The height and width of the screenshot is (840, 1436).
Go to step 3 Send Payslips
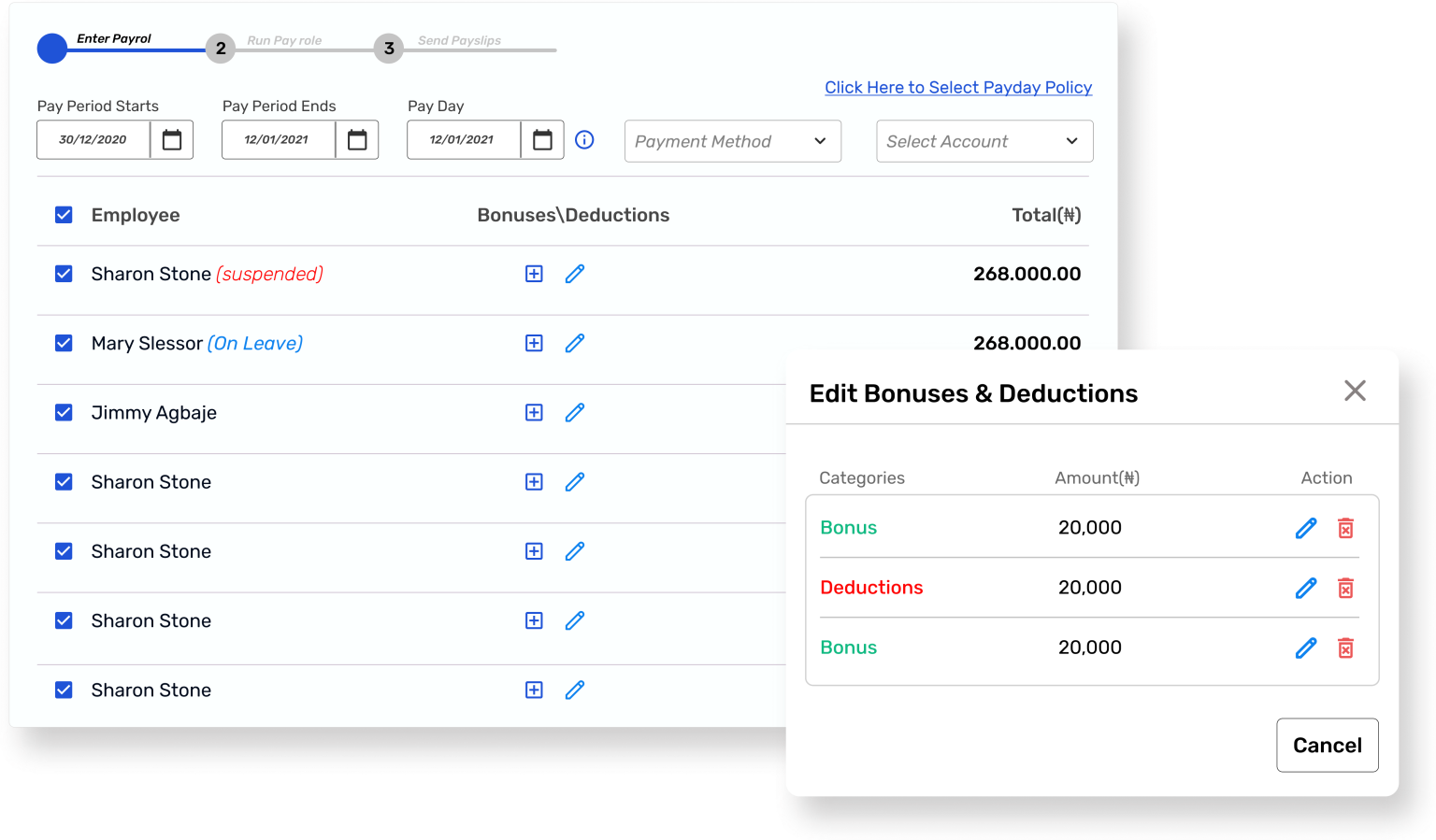[x=389, y=49]
